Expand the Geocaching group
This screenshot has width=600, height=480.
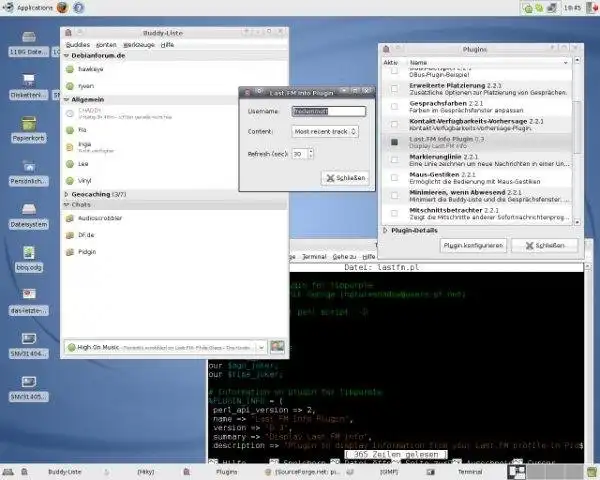click(x=66, y=194)
